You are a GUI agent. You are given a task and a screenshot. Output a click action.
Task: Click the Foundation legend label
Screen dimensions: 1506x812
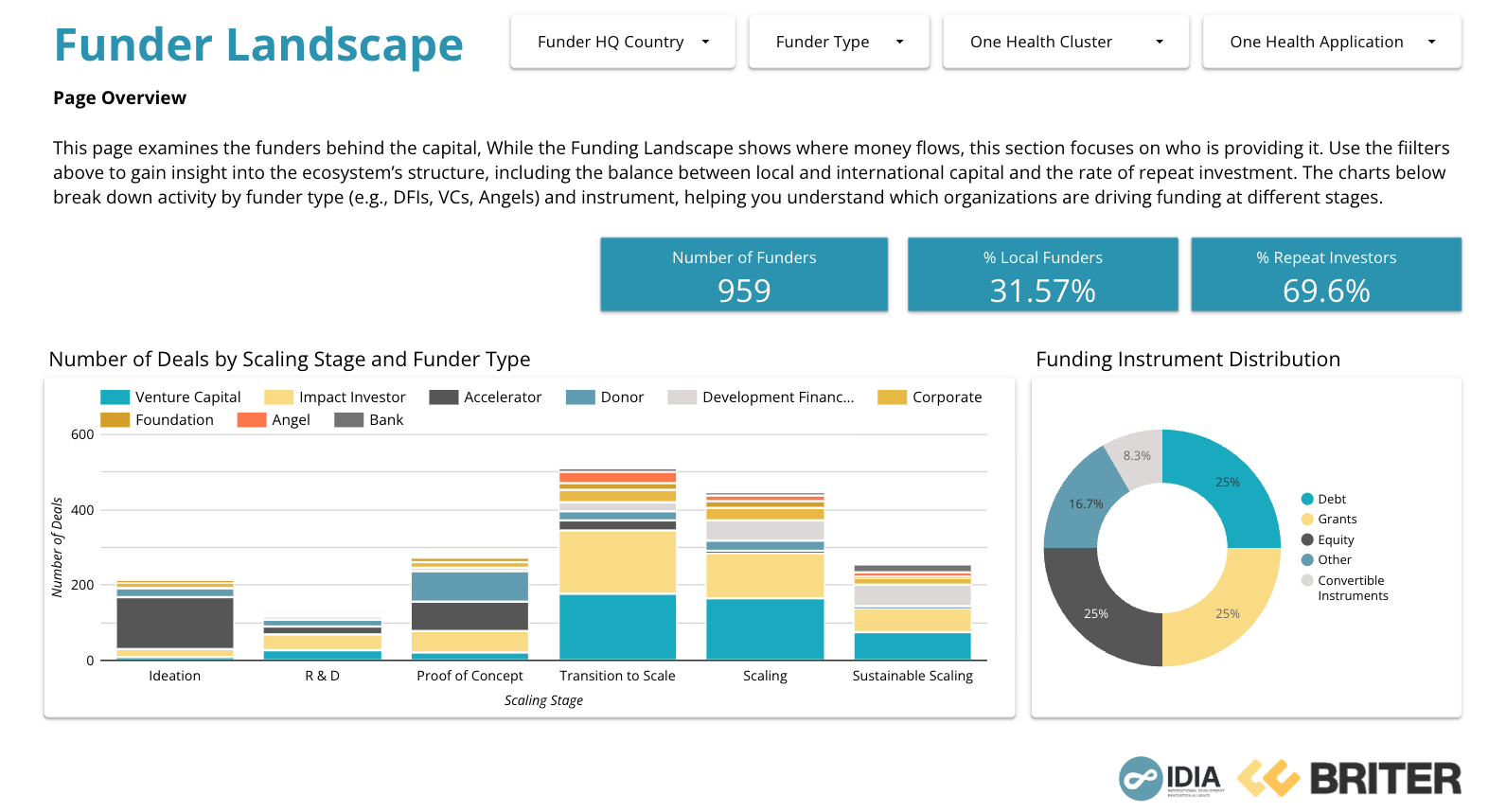click(174, 420)
